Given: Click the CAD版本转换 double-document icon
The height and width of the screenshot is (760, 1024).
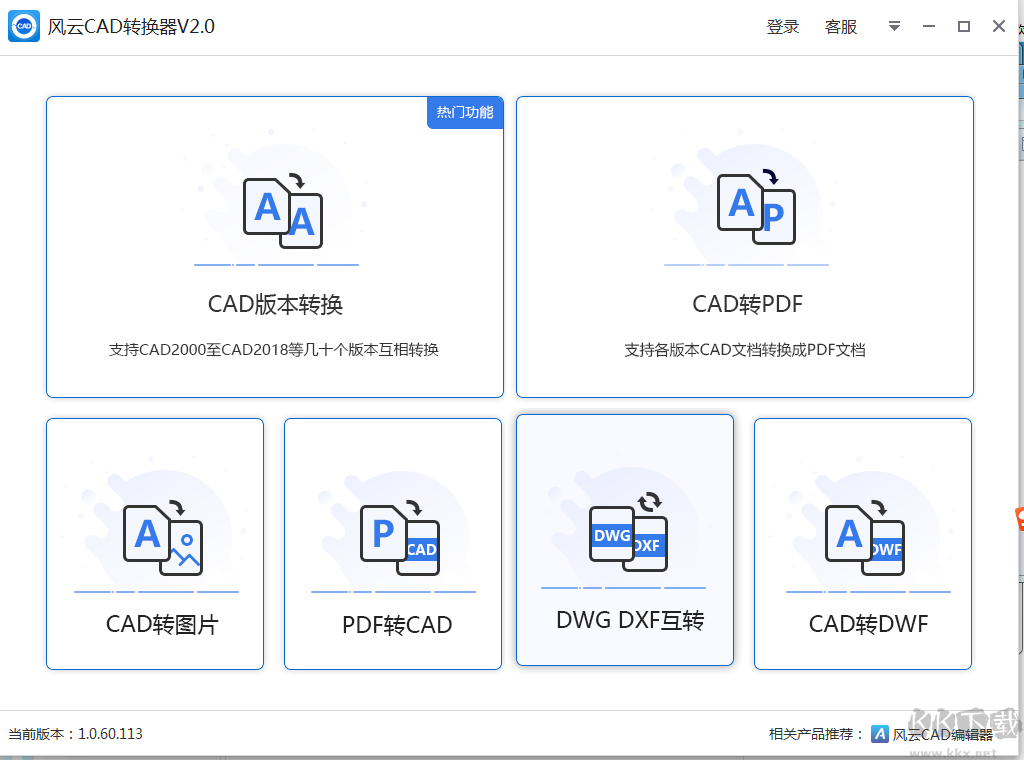Looking at the screenshot, I should point(283,211).
